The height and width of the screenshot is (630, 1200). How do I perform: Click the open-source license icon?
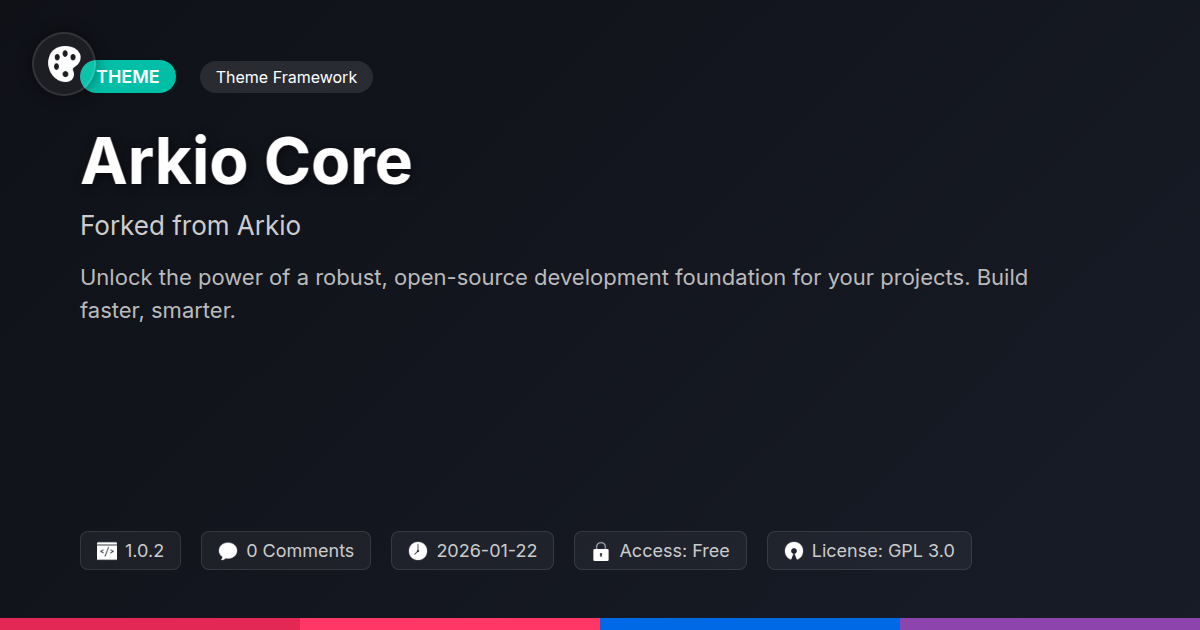pyautogui.click(x=794, y=551)
